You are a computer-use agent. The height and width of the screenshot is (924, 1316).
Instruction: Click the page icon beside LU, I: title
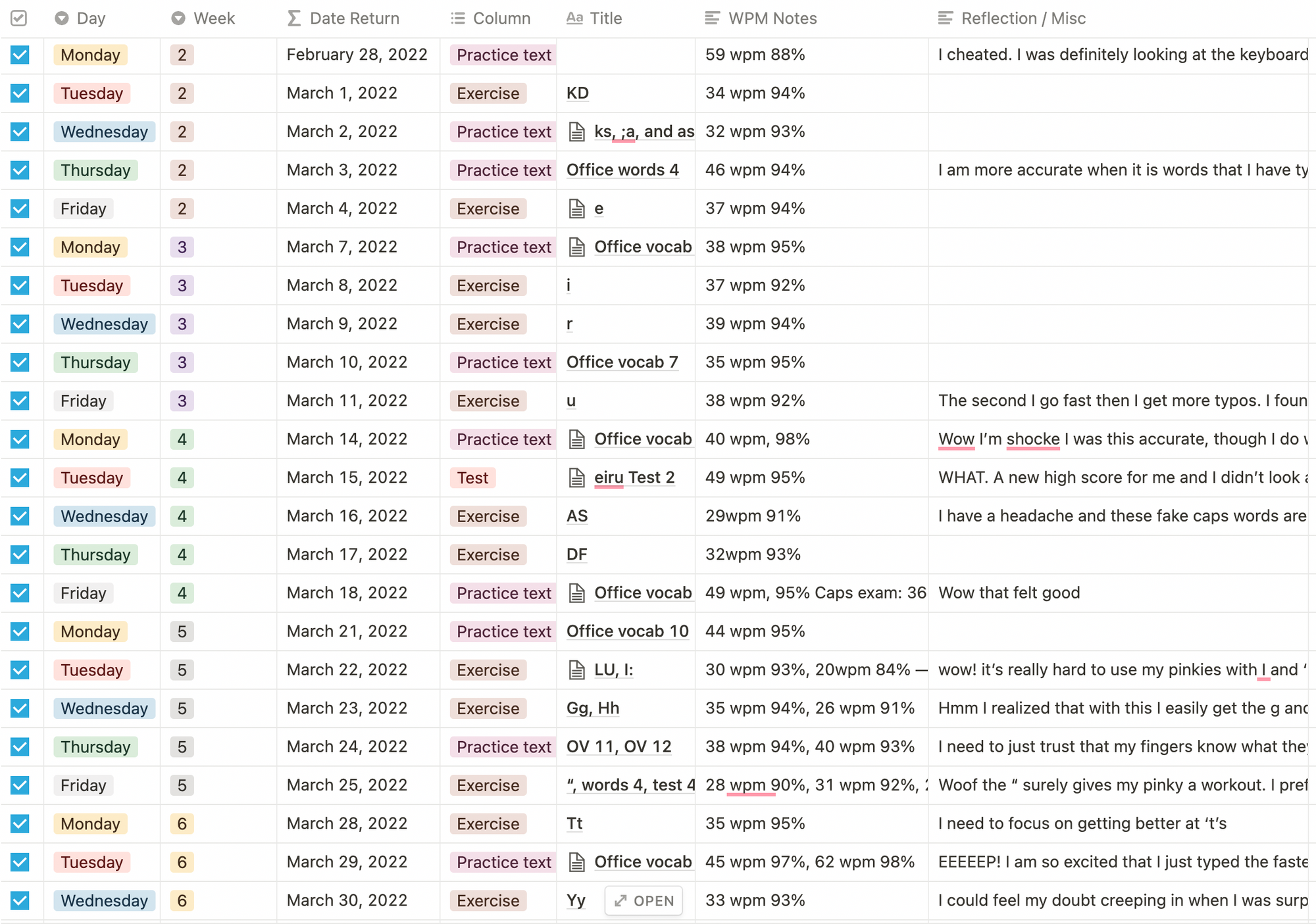[x=577, y=670]
